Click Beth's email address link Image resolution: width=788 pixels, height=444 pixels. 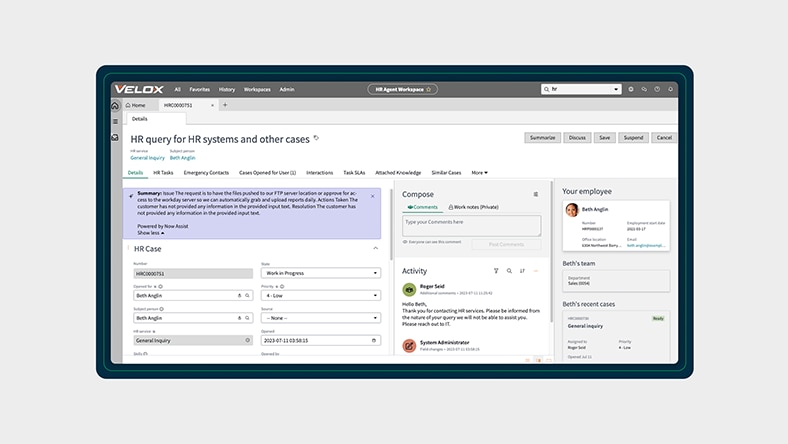point(646,245)
